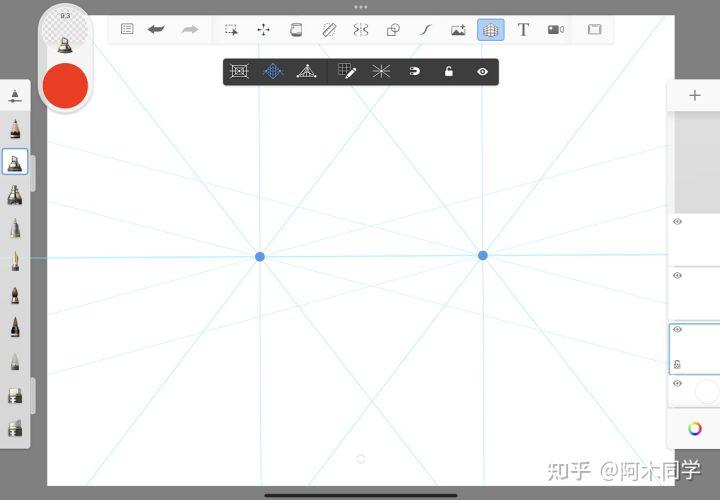Image resolution: width=720 pixels, height=500 pixels.
Task: Toggle visibility of the middle layer
Action: click(x=677, y=275)
